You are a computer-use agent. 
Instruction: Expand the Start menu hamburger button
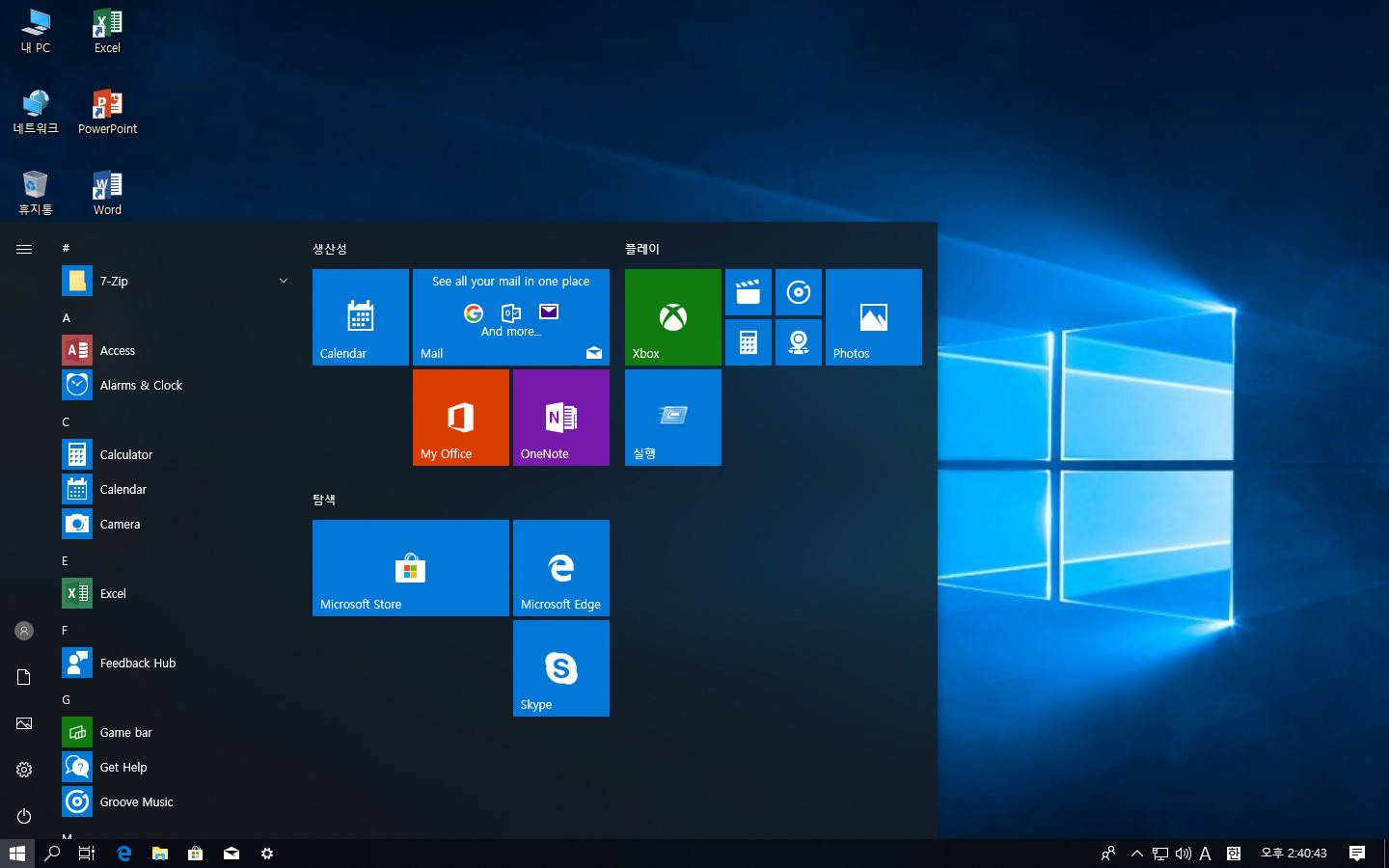[x=24, y=249]
